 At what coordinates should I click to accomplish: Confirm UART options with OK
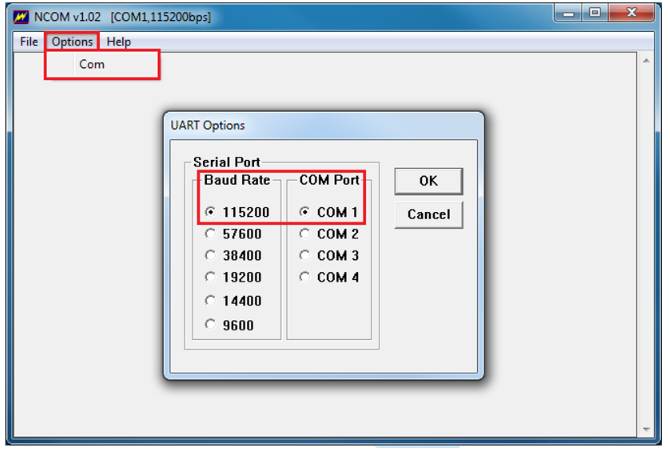[428, 181]
